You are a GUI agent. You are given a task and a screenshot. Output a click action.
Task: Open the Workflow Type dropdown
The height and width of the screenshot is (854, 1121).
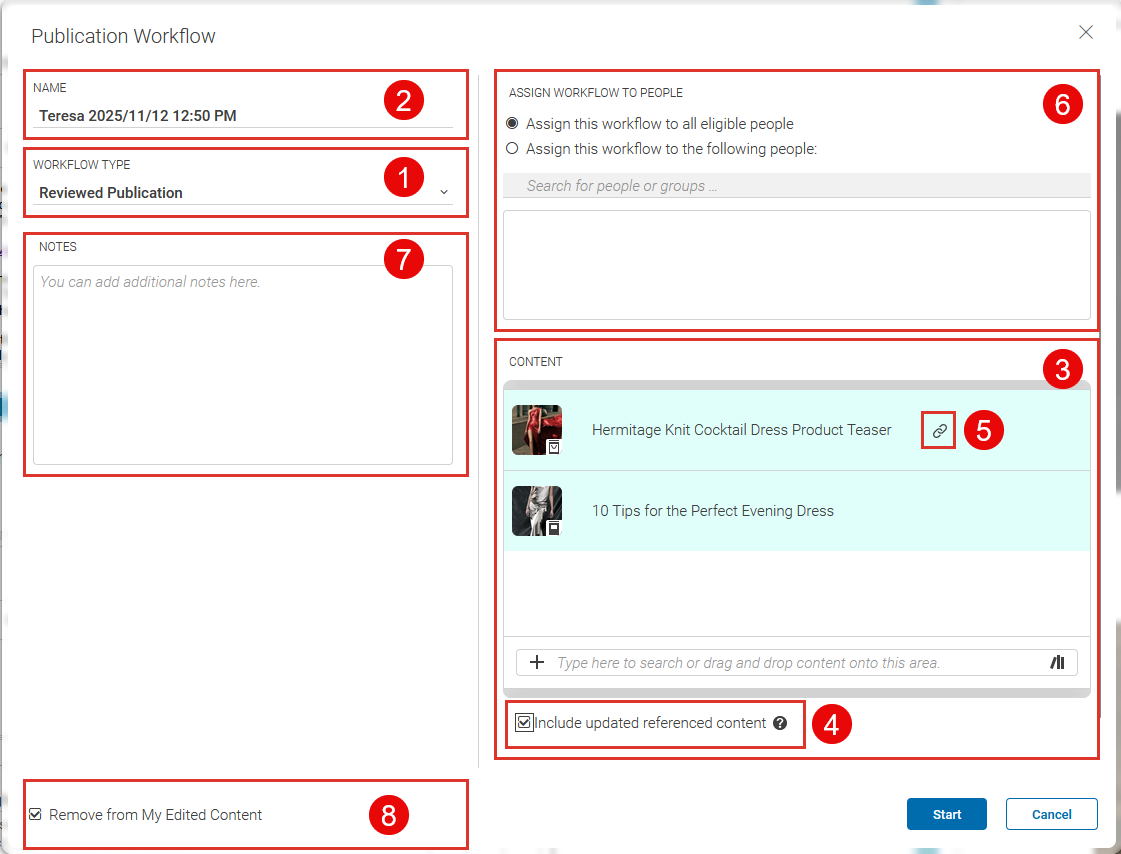(444, 192)
